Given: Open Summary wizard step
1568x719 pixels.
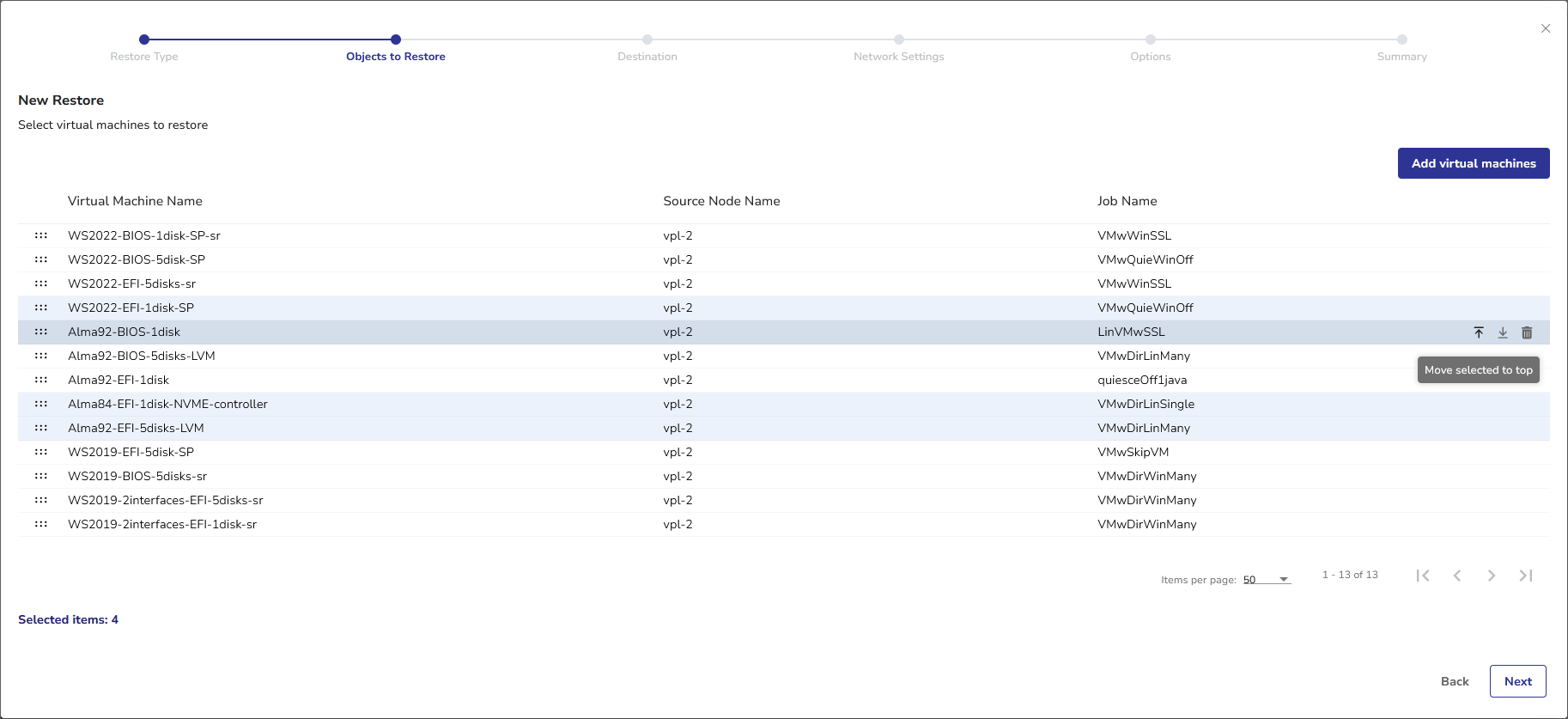Looking at the screenshot, I should 1402,40.
